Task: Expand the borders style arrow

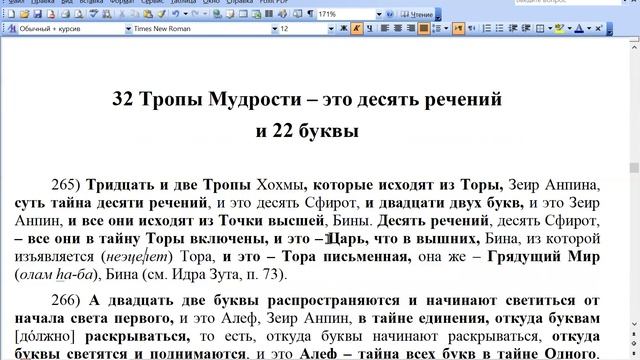Action: tap(550, 29)
